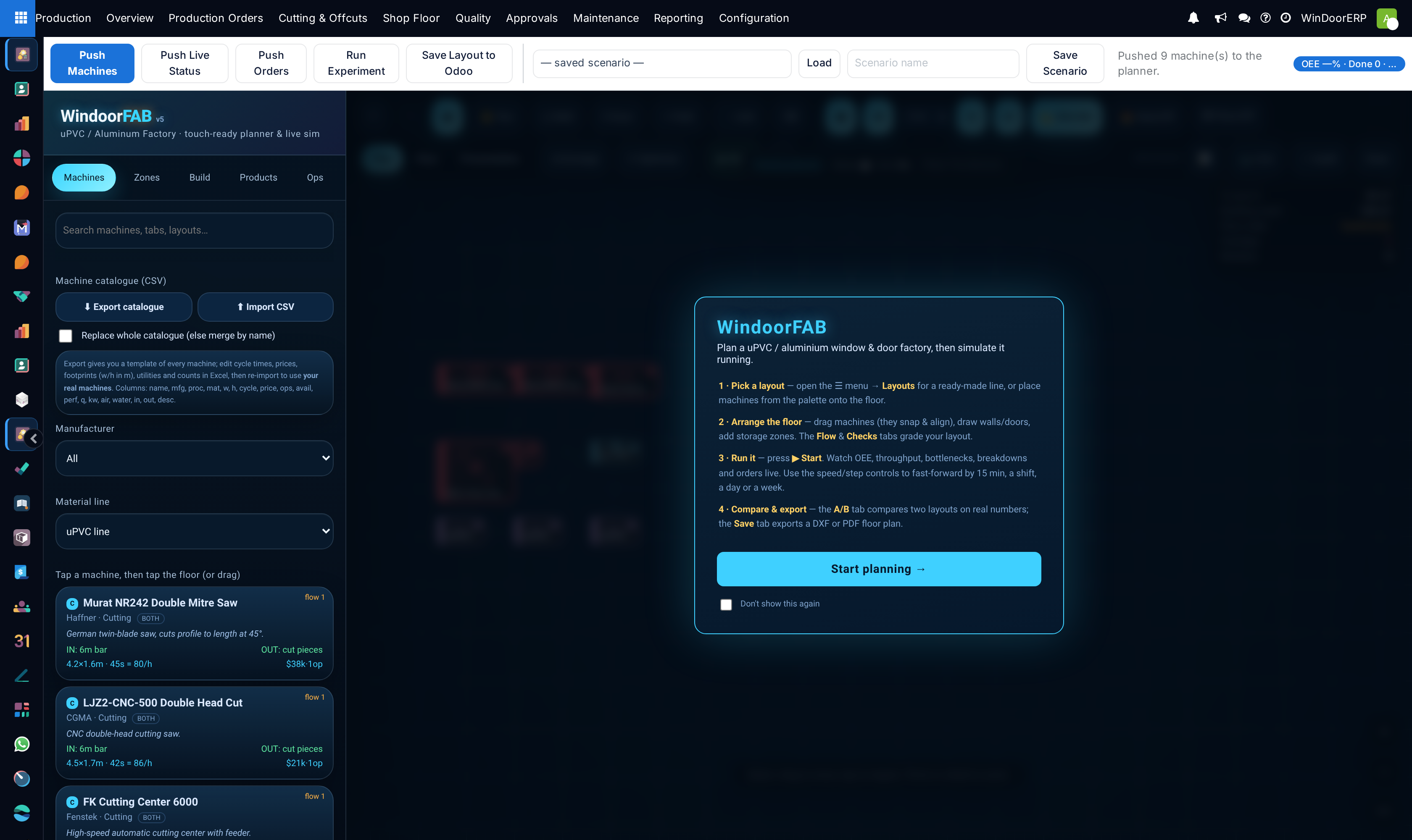
Task: Open the Configuration menu
Action: click(x=754, y=18)
